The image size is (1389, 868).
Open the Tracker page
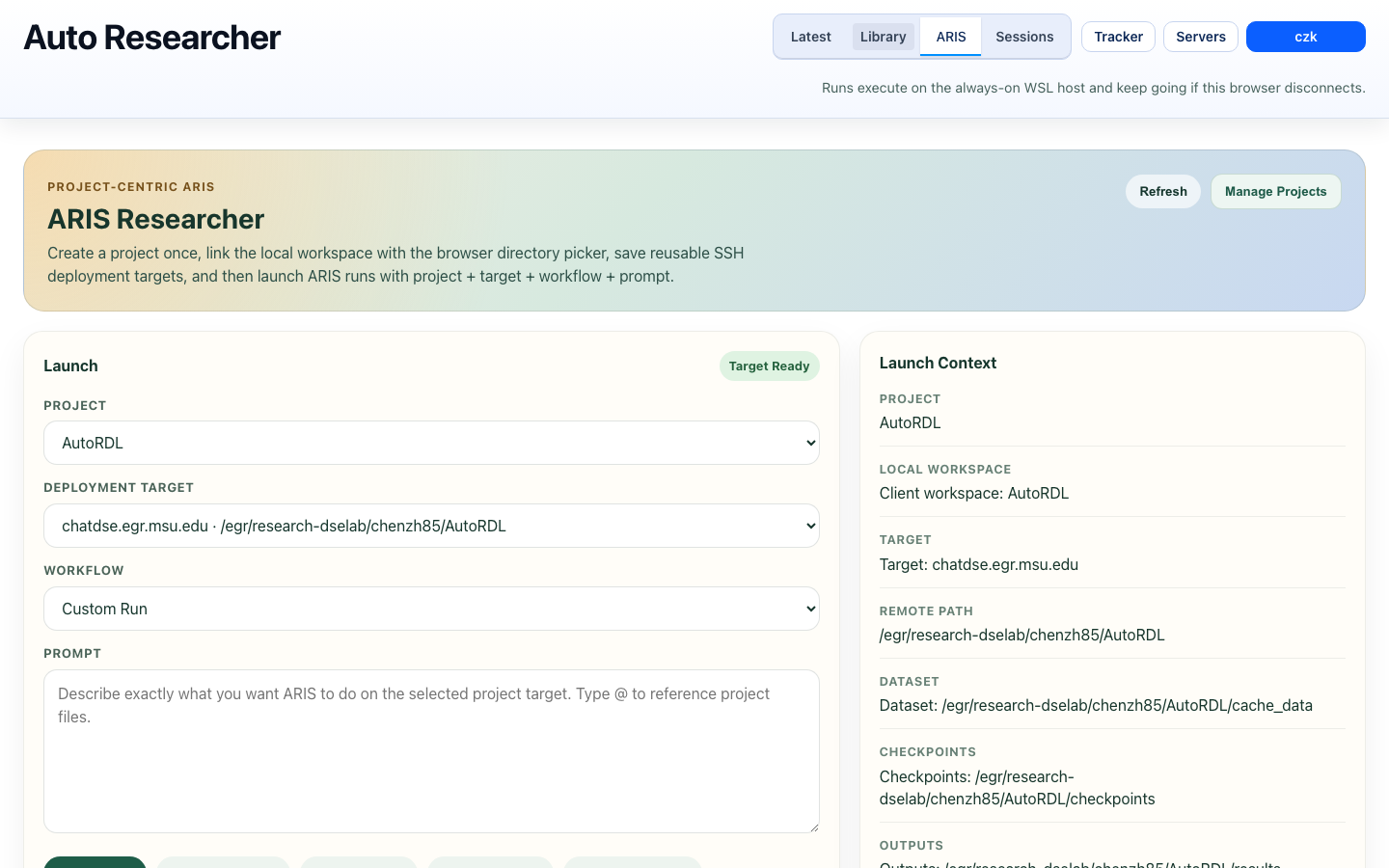[1118, 37]
